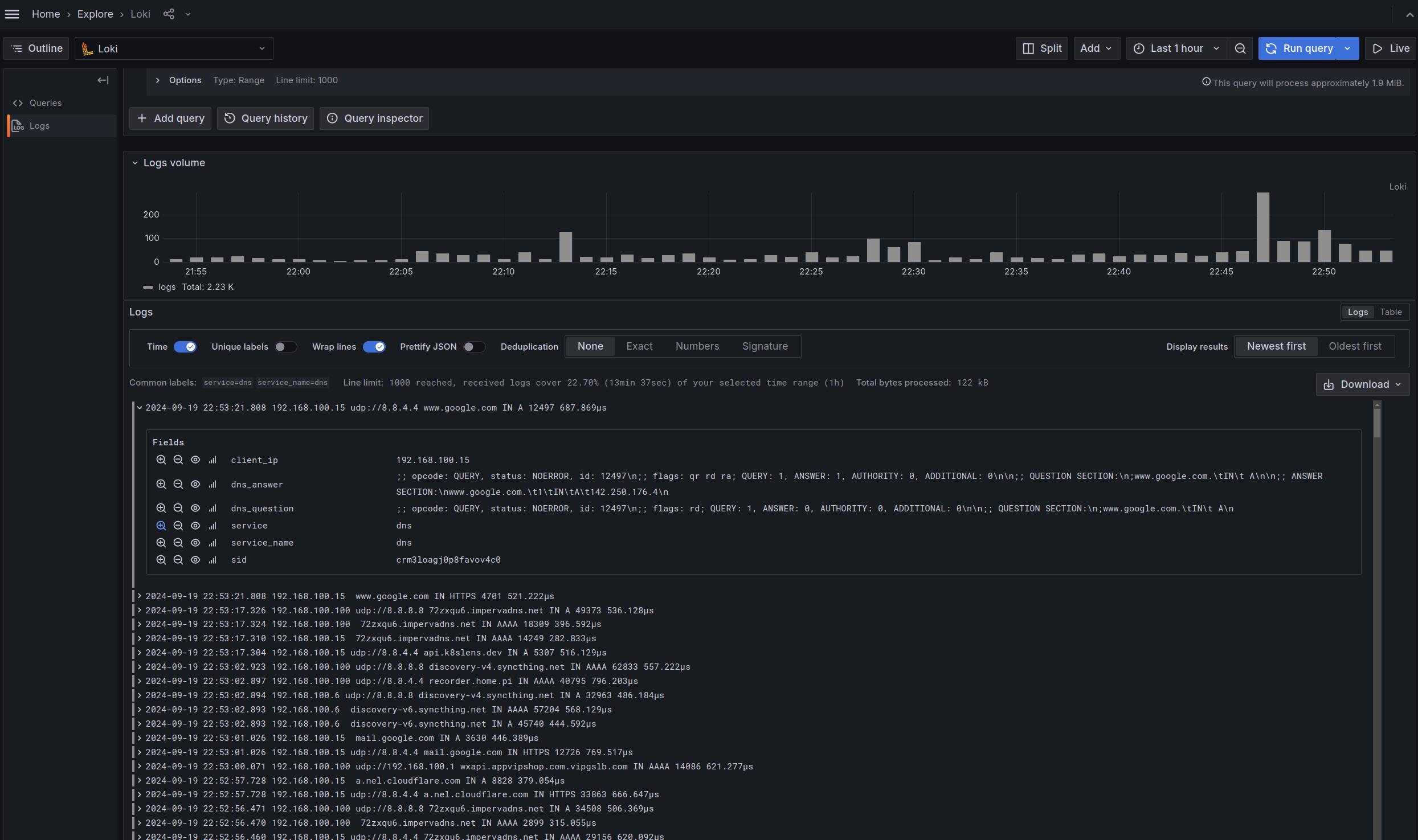1418x840 pixels.
Task: Toggle the Time switch off
Action: point(185,347)
